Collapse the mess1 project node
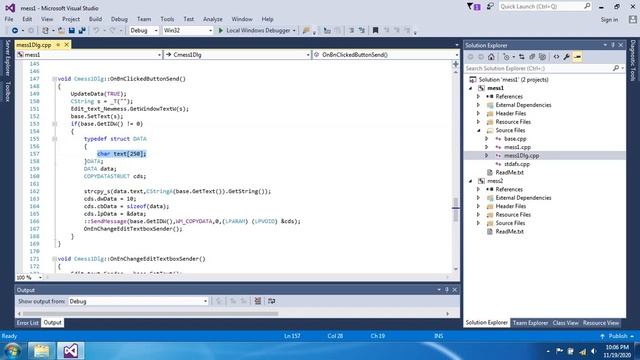The width and height of the screenshot is (640, 360). click(x=471, y=88)
